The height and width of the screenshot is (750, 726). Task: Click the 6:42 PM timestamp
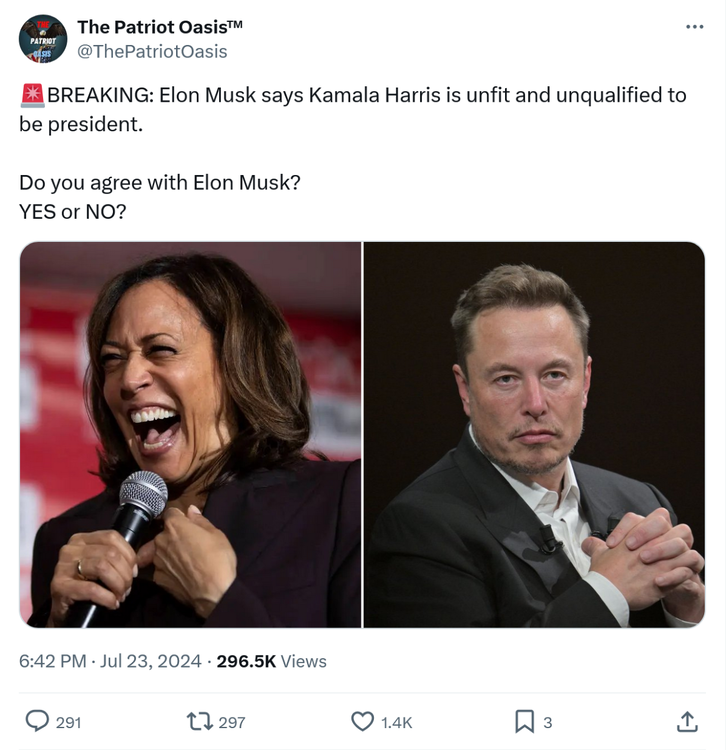pos(52,661)
